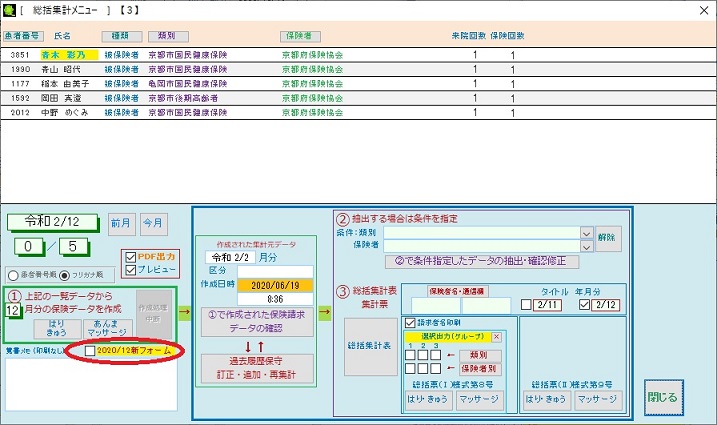
Task: Check group 2 box in 類別 row
Action: 423,355
